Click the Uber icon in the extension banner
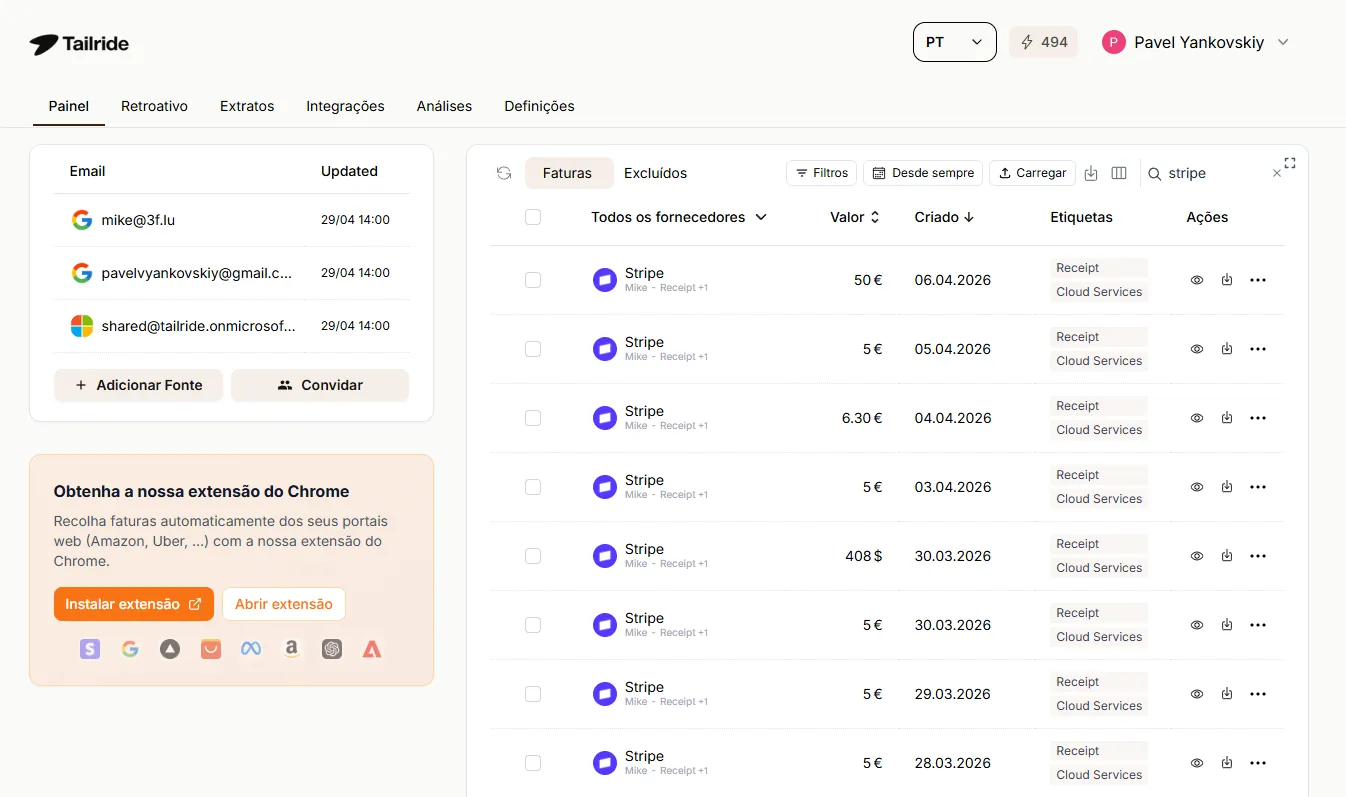Screen dimensions: 1346x797 tap(170, 649)
